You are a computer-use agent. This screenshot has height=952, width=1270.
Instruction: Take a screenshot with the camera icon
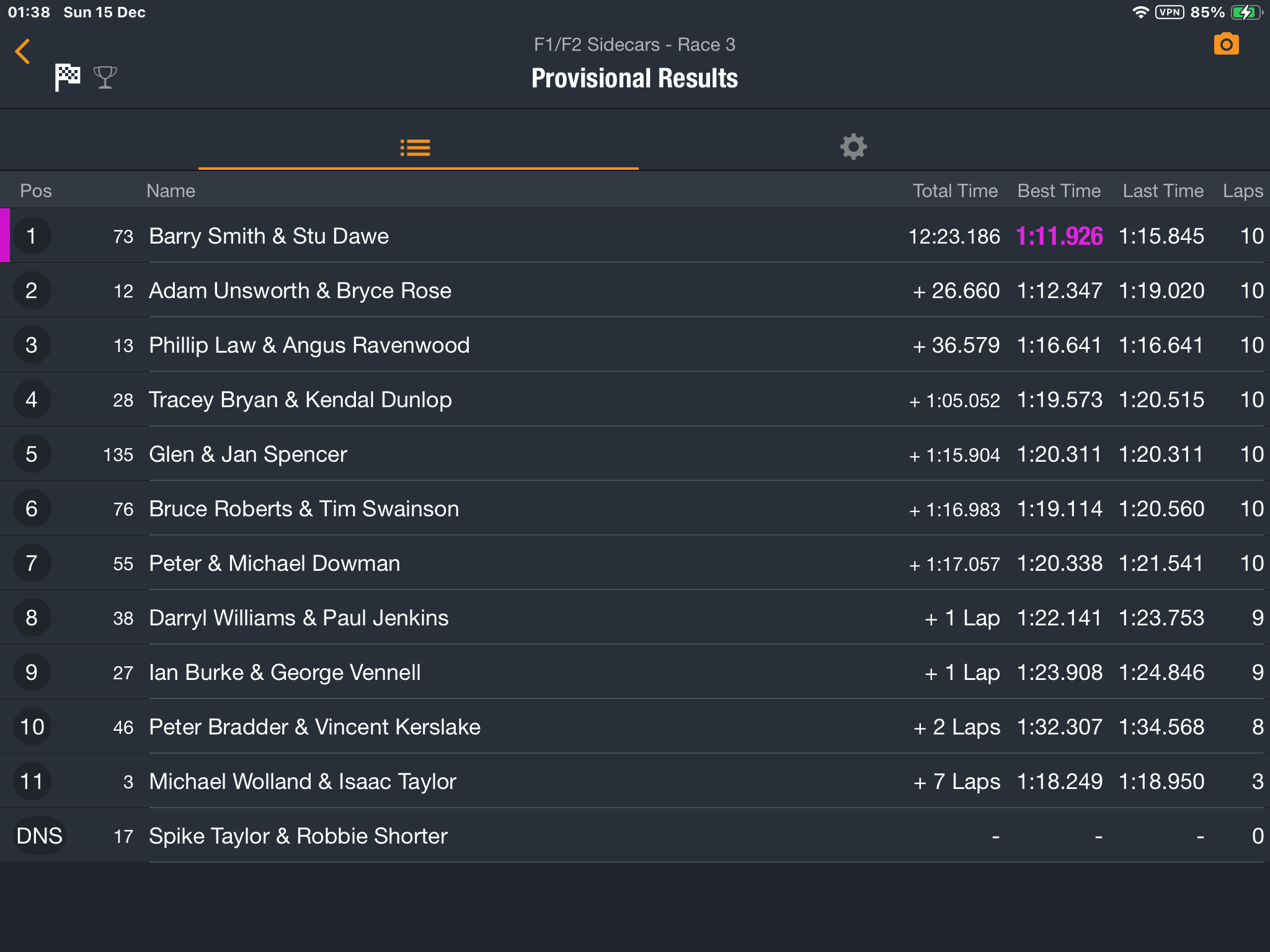[x=1226, y=44]
